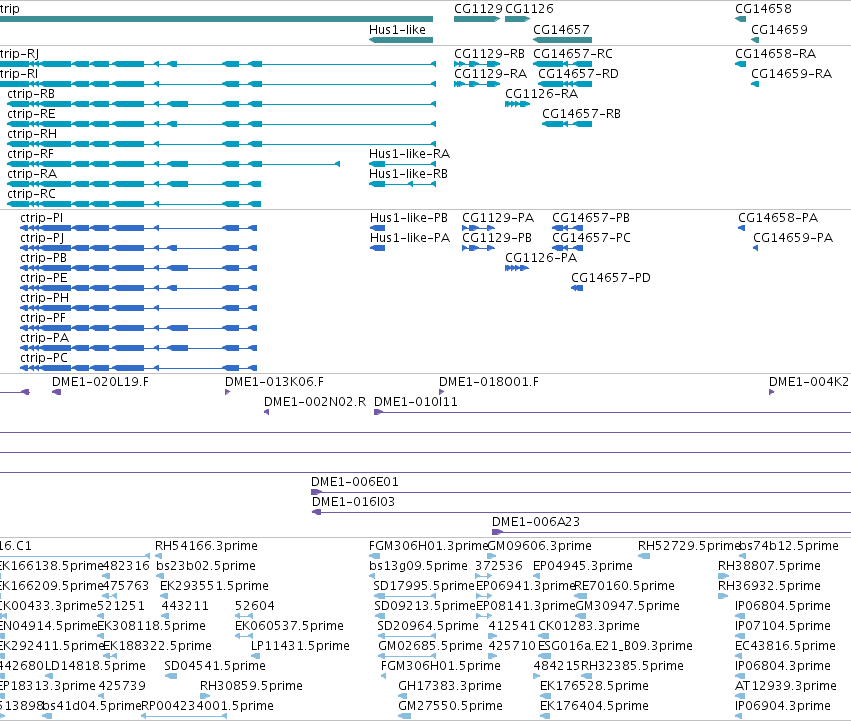Click protein CG1126-PA label
This screenshot has width=851, height=721.
click(541, 258)
